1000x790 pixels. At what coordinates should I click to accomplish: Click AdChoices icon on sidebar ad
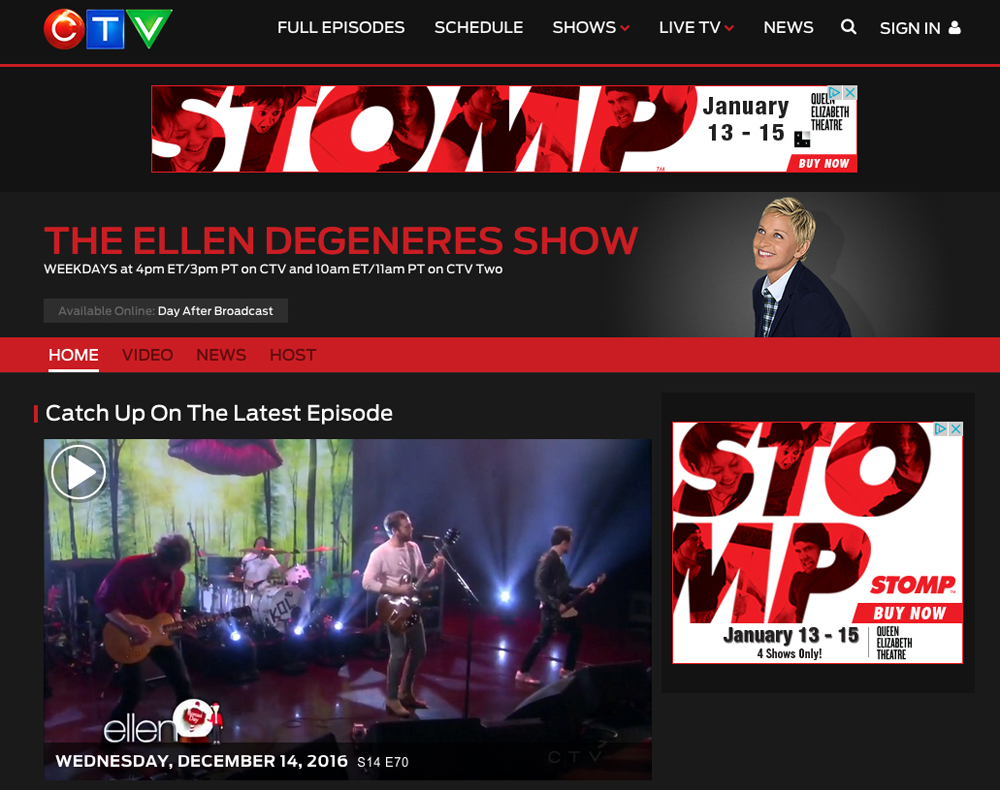[941, 429]
